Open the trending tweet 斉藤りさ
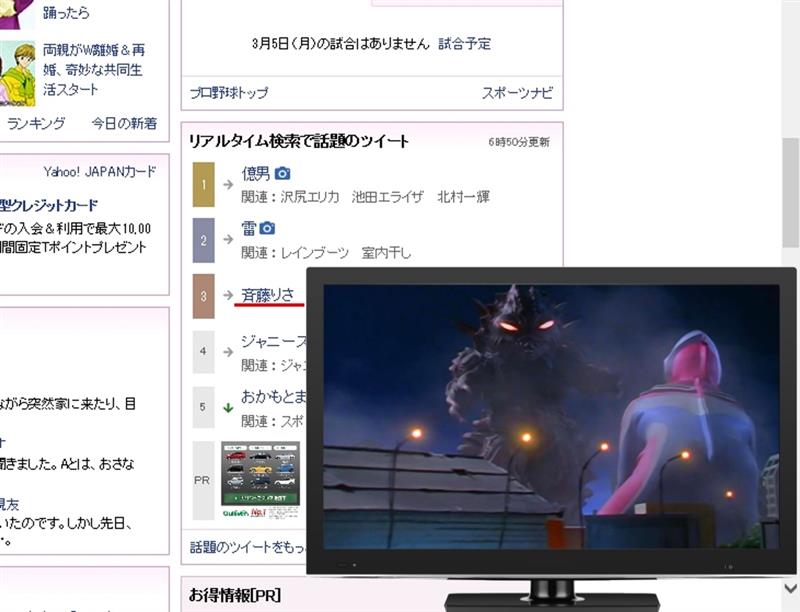The height and width of the screenshot is (612, 800). [x=268, y=295]
